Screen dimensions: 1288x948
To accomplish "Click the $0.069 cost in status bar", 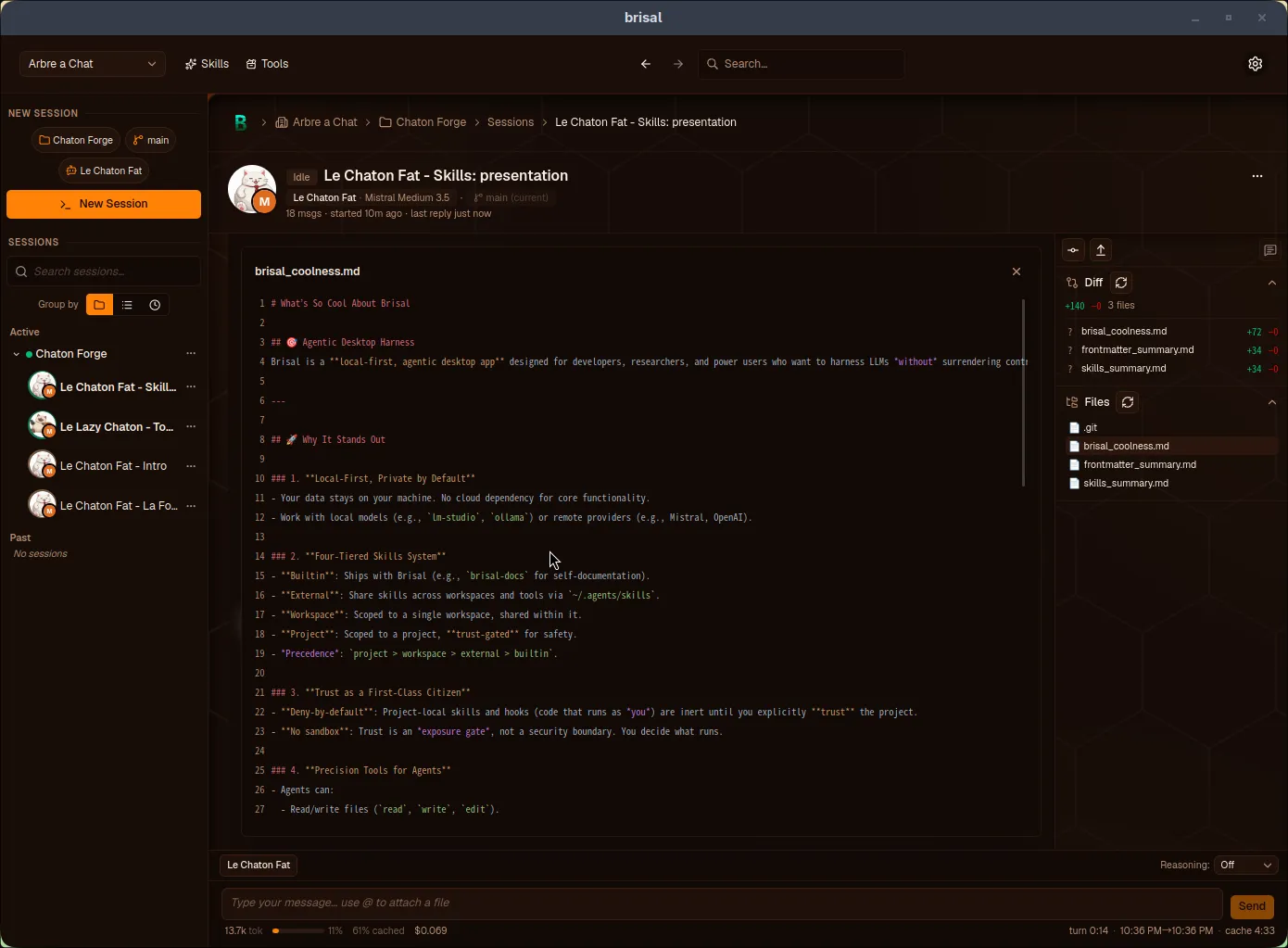I will click(431, 930).
